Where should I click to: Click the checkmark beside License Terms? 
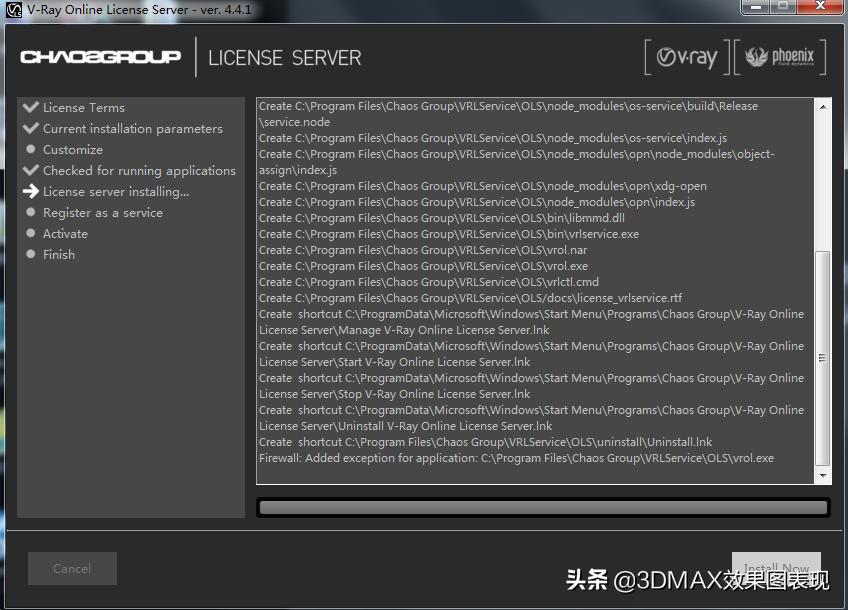click(30, 107)
